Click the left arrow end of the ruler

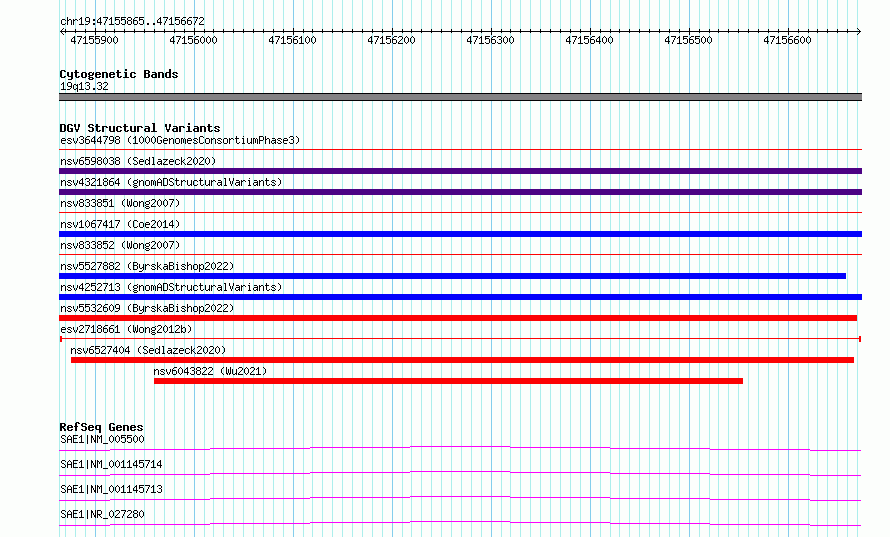pos(62,32)
